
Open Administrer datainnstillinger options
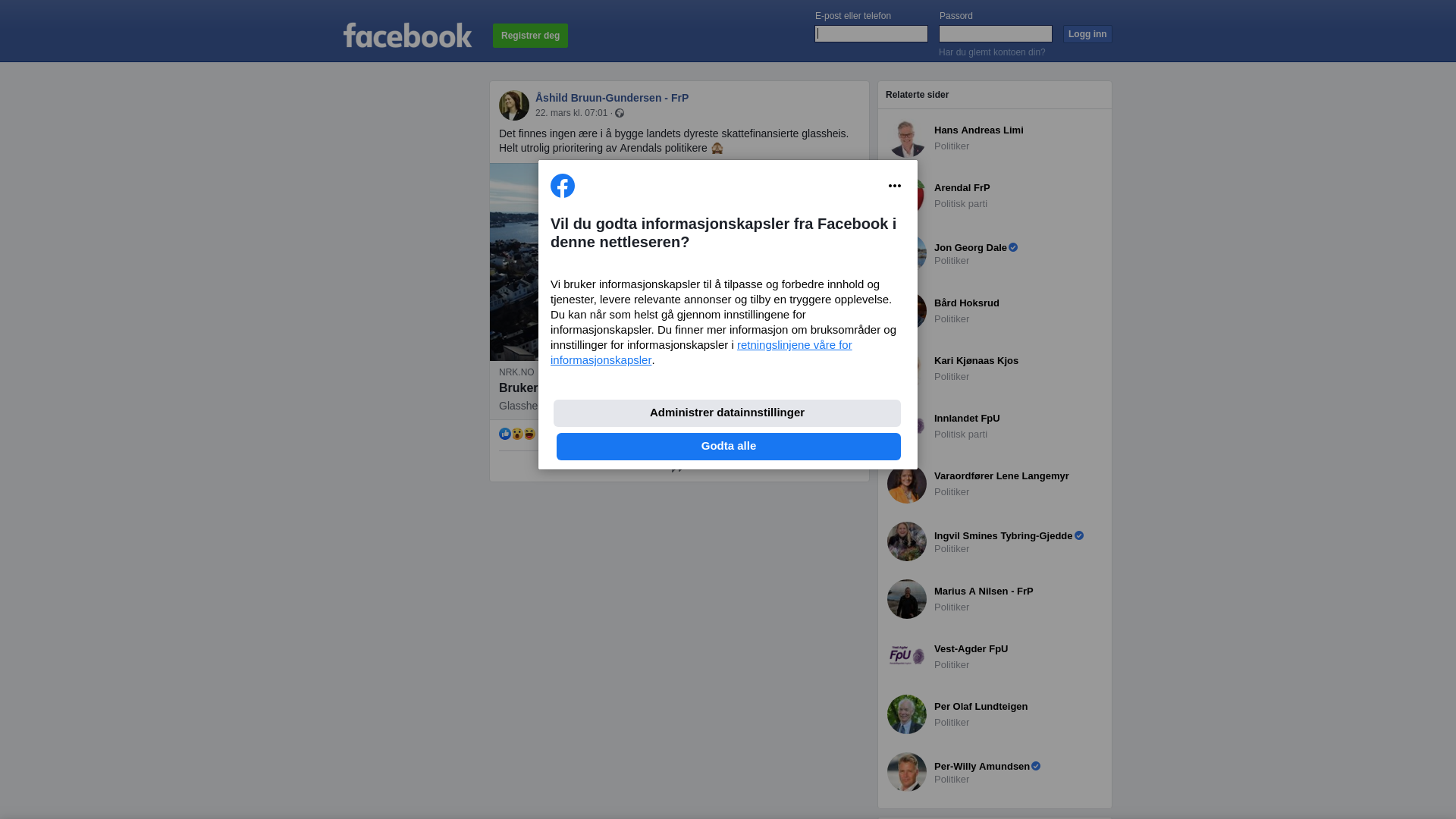pos(727,413)
